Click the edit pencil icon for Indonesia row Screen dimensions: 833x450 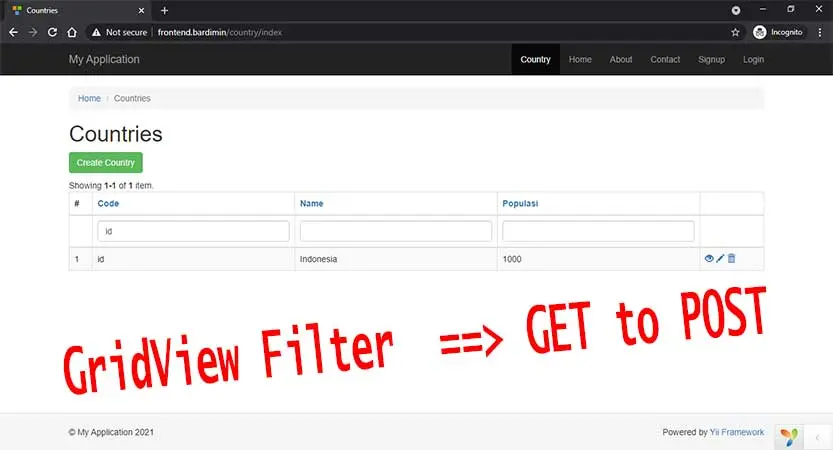(x=720, y=259)
